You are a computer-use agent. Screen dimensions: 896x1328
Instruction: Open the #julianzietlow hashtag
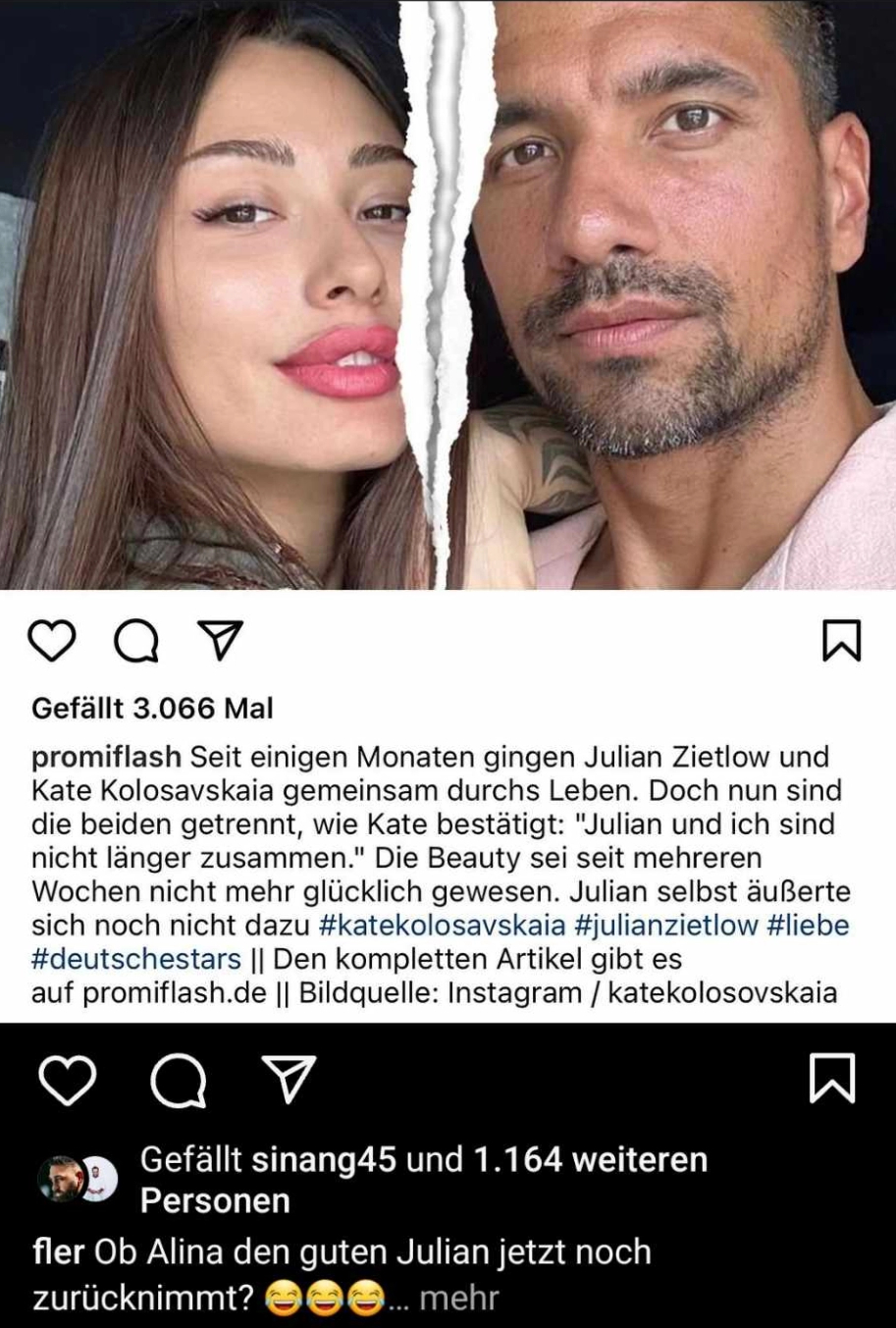coord(666,925)
